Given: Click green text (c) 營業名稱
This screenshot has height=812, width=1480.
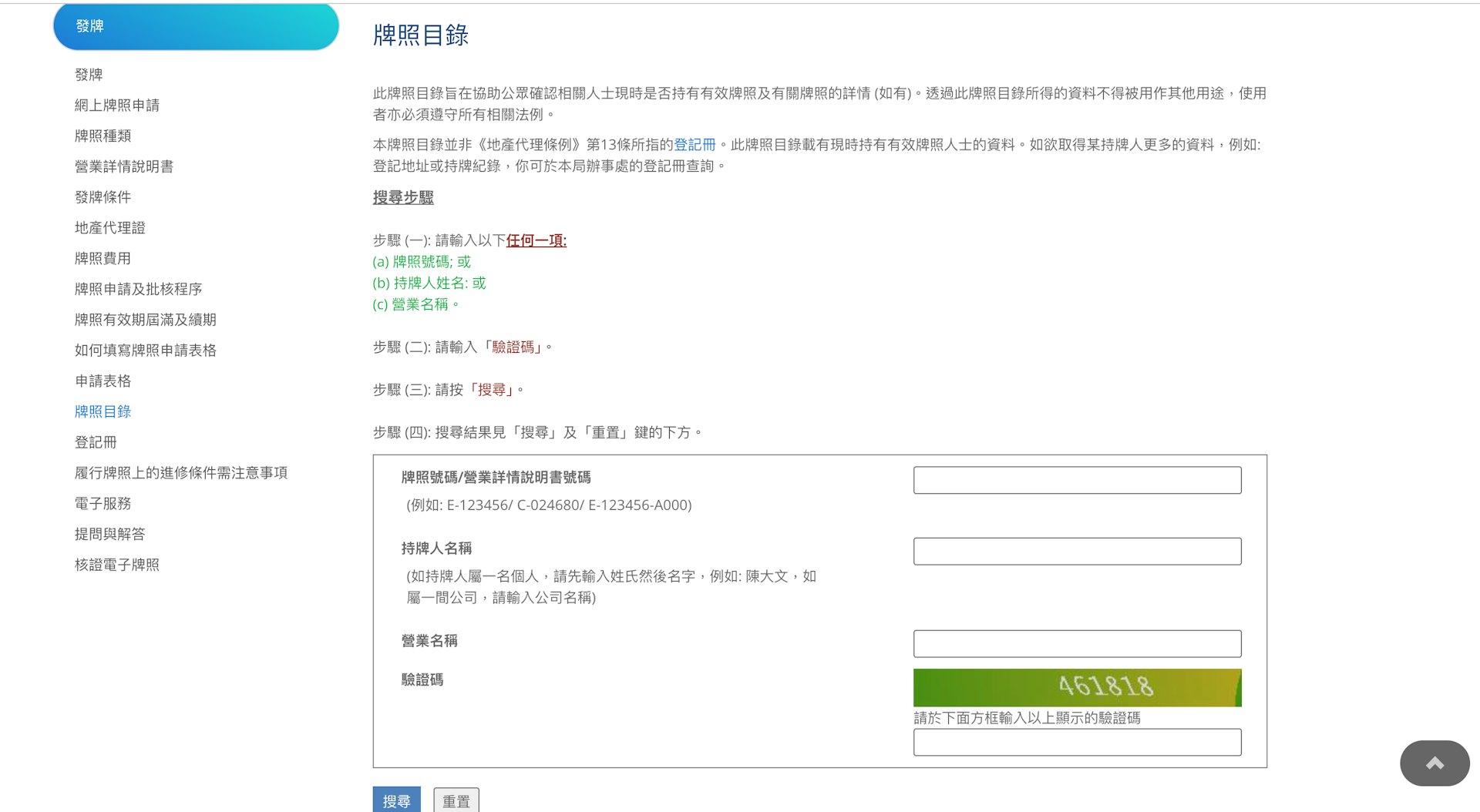Looking at the screenshot, I should [x=416, y=305].
